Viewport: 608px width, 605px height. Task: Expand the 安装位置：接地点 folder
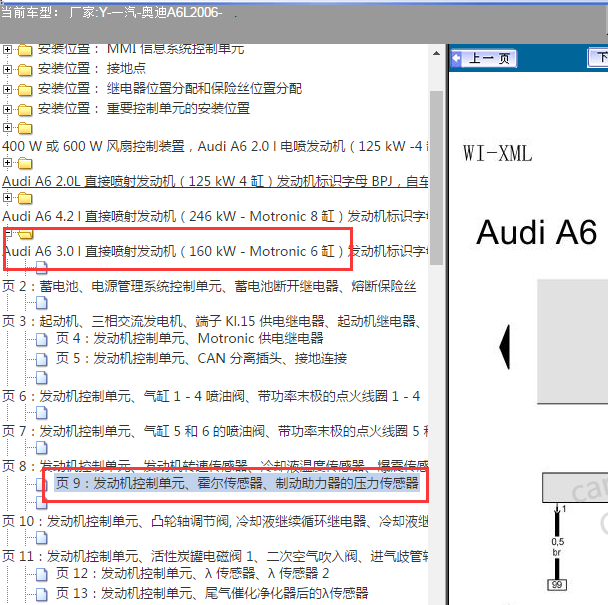tap(7, 69)
